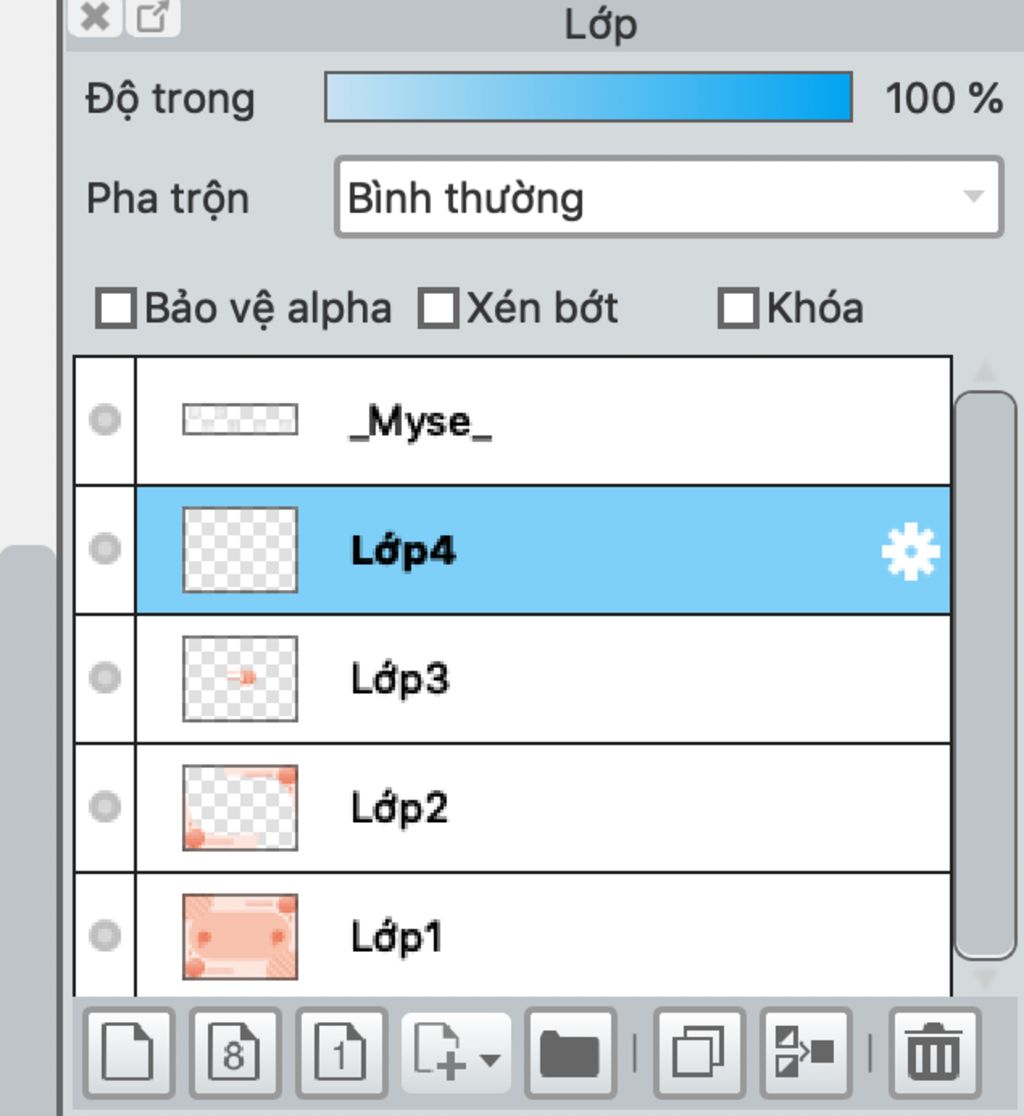Image resolution: width=1024 pixels, height=1116 pixels.
Task: Adjust the Độ trong opacity slider
Action: point(588,97)
